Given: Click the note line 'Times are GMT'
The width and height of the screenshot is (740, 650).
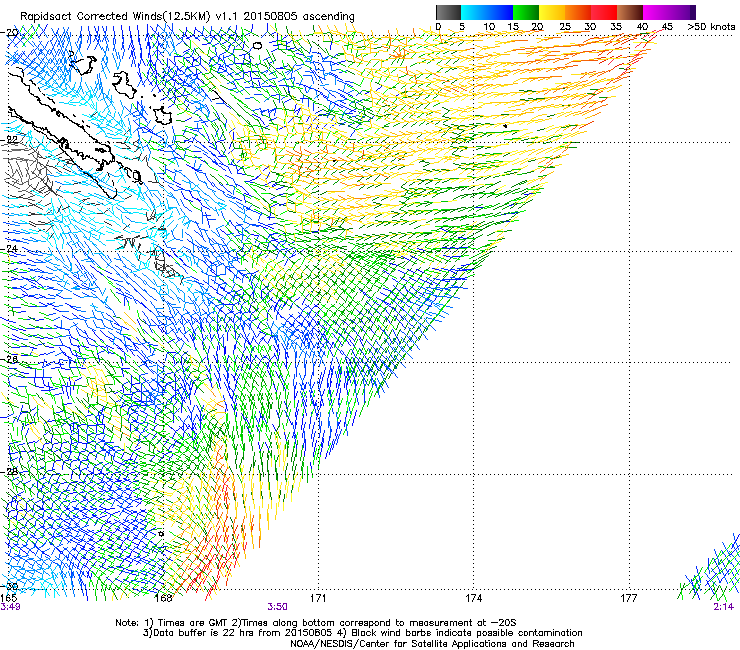Looking at the screenshot, I should 194,623.
